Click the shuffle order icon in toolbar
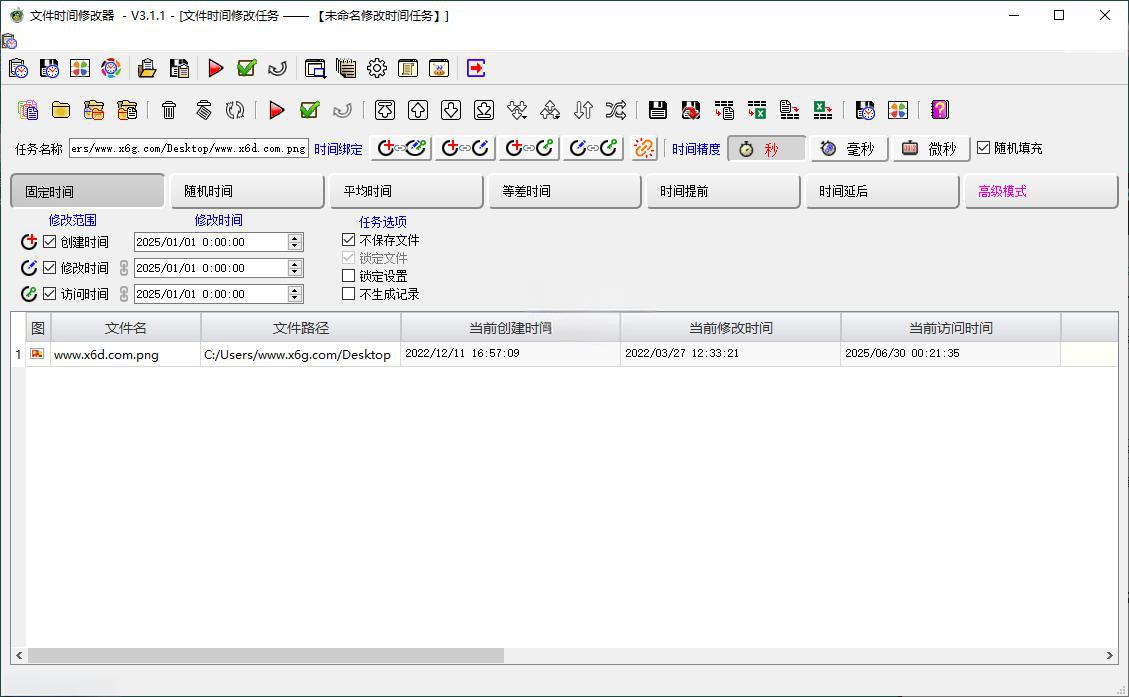1129x697 pixels. [616, 110]
